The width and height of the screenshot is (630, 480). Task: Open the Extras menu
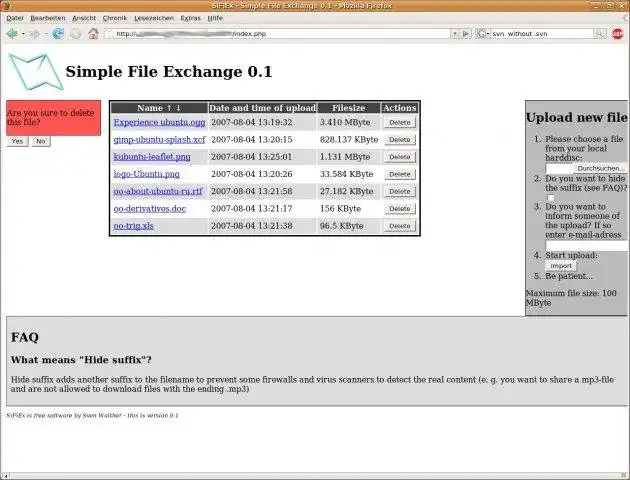(x=190, y=18)
